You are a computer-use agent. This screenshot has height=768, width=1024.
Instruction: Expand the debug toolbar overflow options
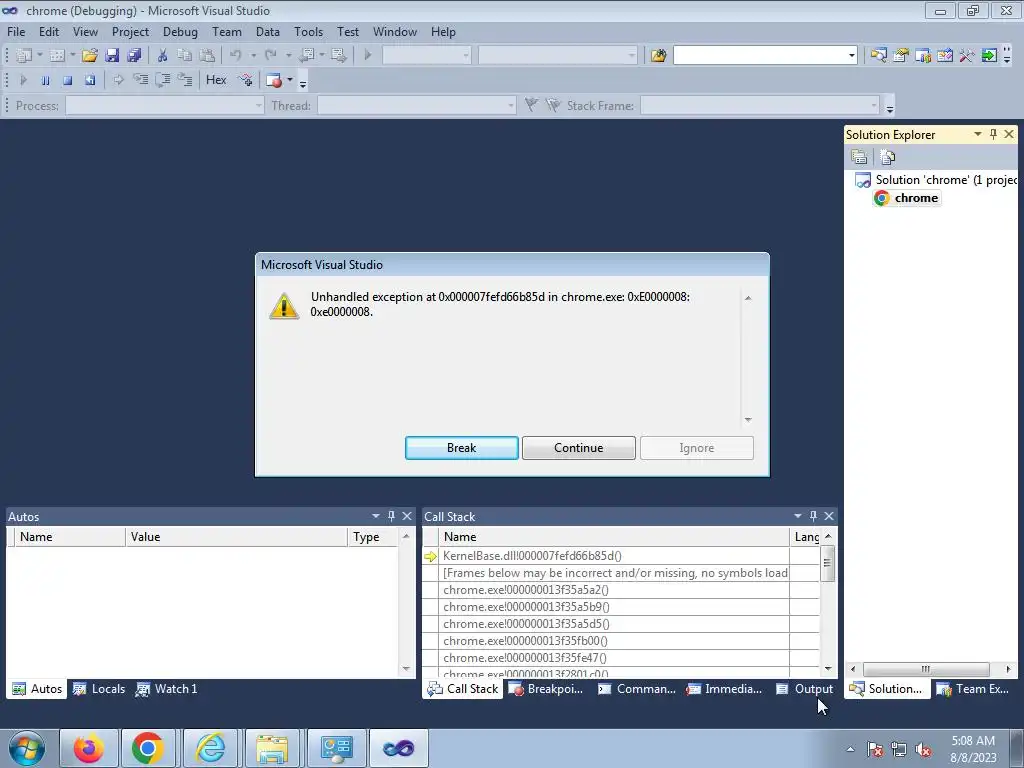click(x=303, y=83)
